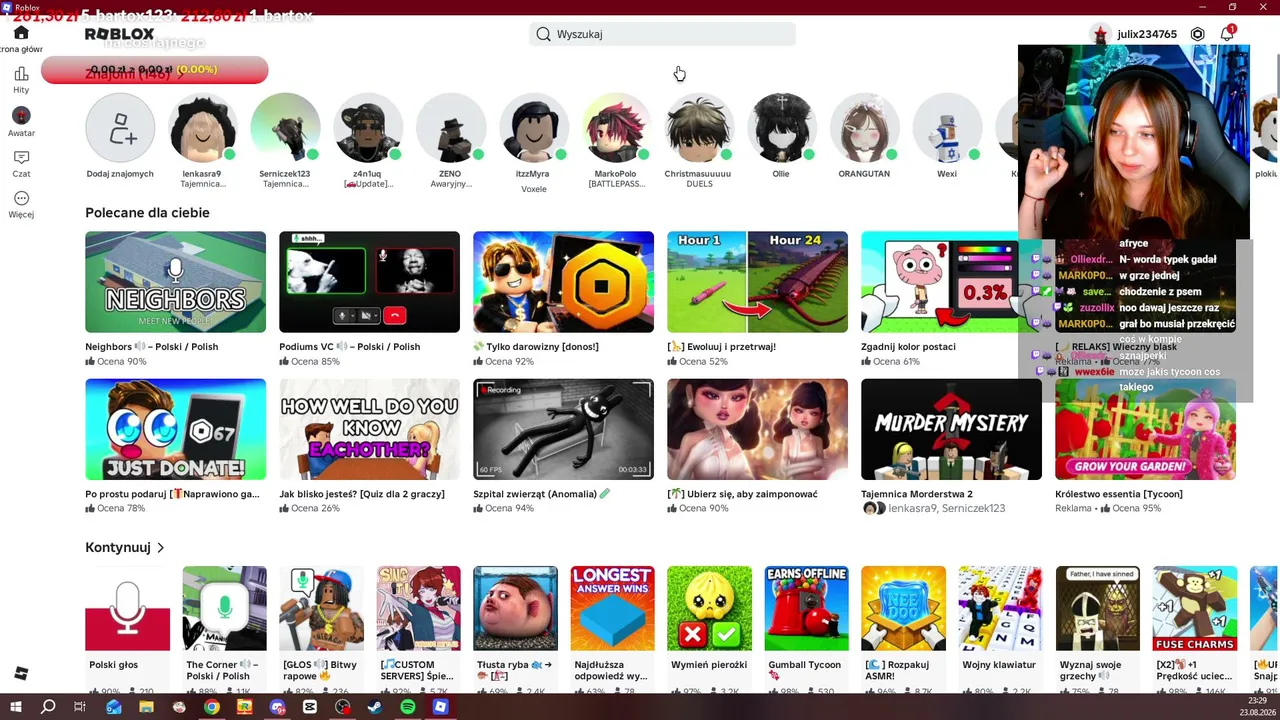The image size is (1280, 720).
Task: Open ZENO's friend avatar
Action: (450, 128)
